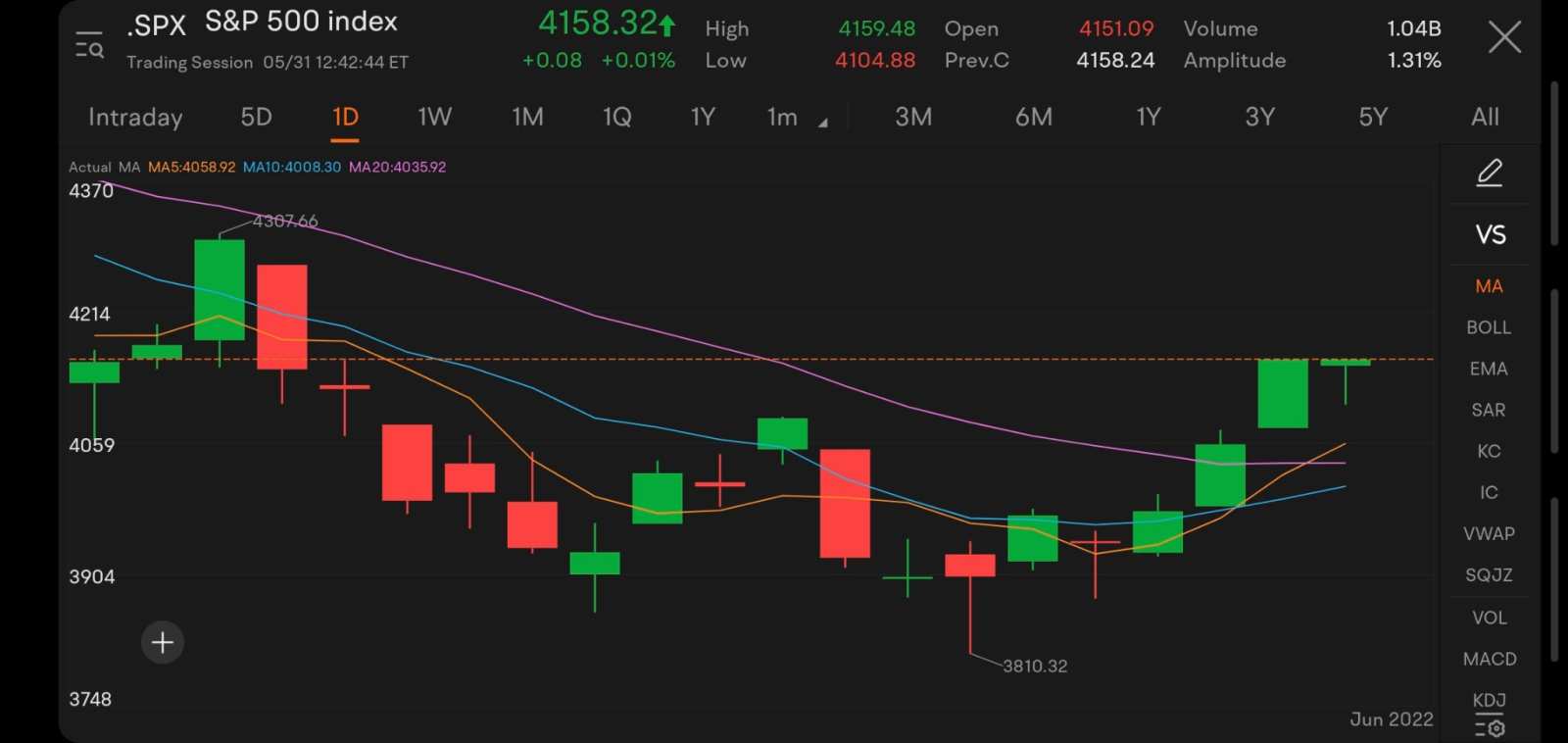Select the 1D timeframe tab
The width and height of the screenshot is (1568, 743).
(x=345, y=118)
